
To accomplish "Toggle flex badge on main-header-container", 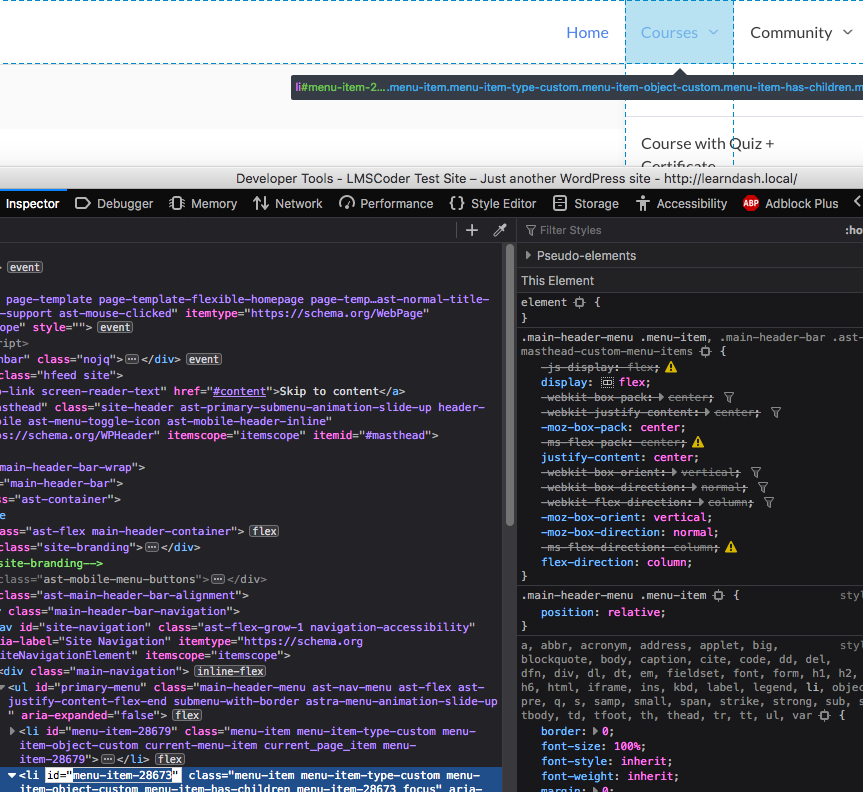I will tap(264, 531).
